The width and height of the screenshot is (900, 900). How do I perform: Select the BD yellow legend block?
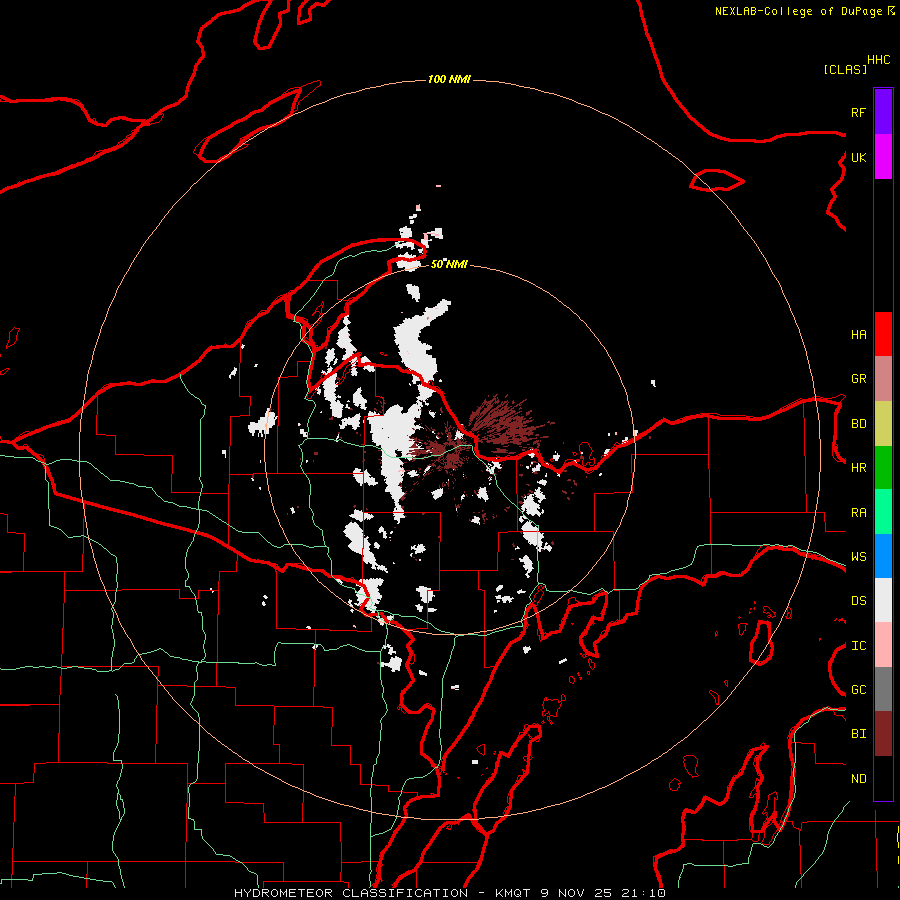click(883, 424)
